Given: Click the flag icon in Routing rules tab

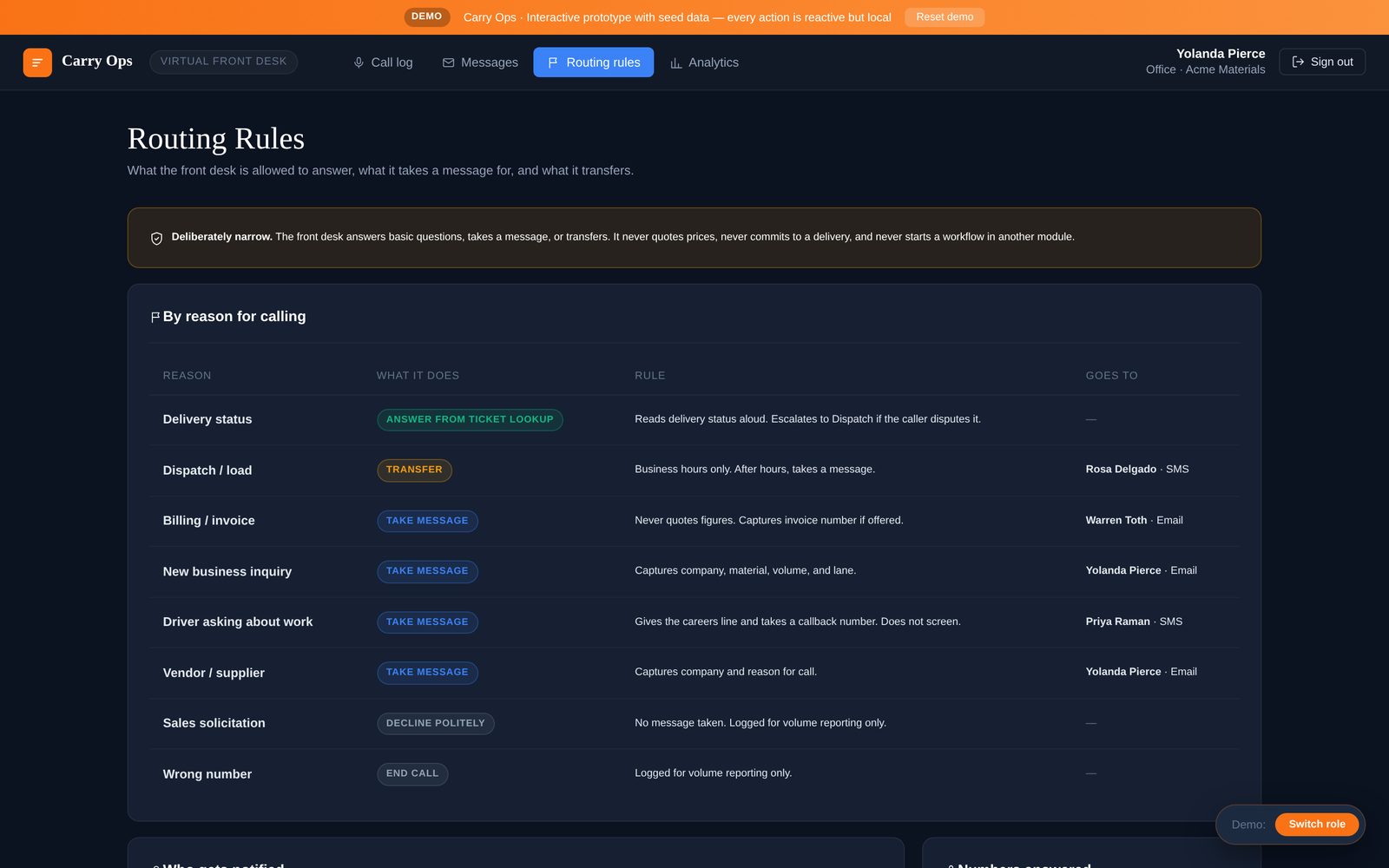Looking at the screenshot, I should click(x=553, y=62).
